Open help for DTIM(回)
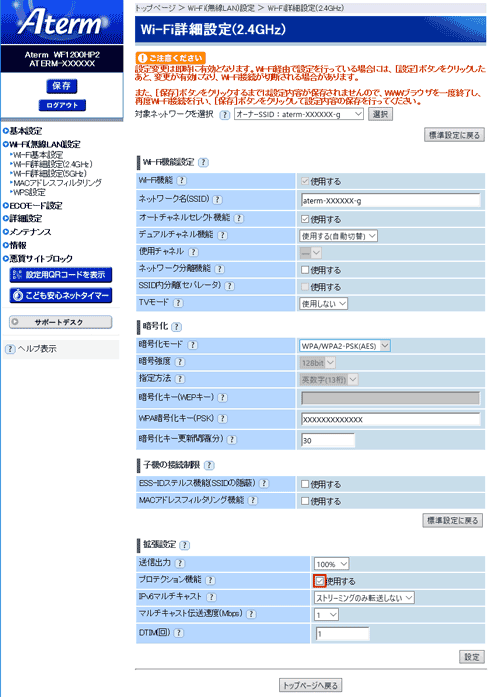The image size is (500, 697). (x=178, y=633)
